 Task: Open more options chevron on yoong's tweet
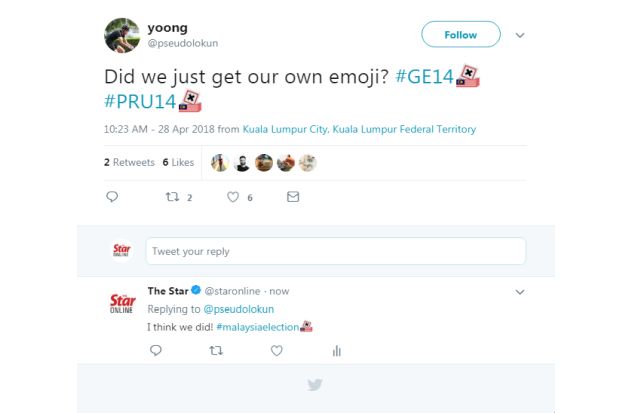coord(520,35)
